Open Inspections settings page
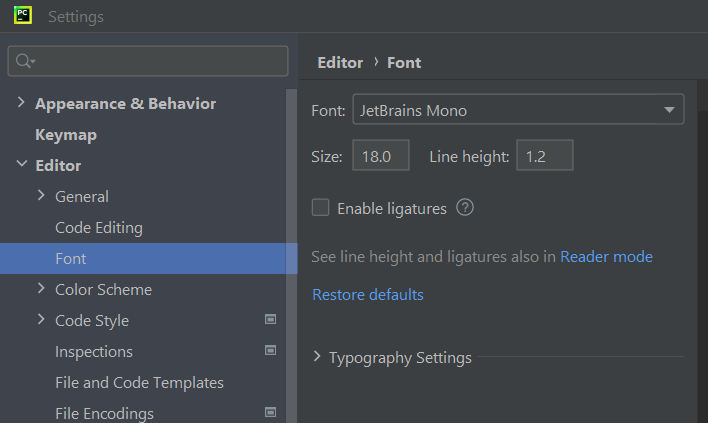The image size is (708, 423). 94,352
